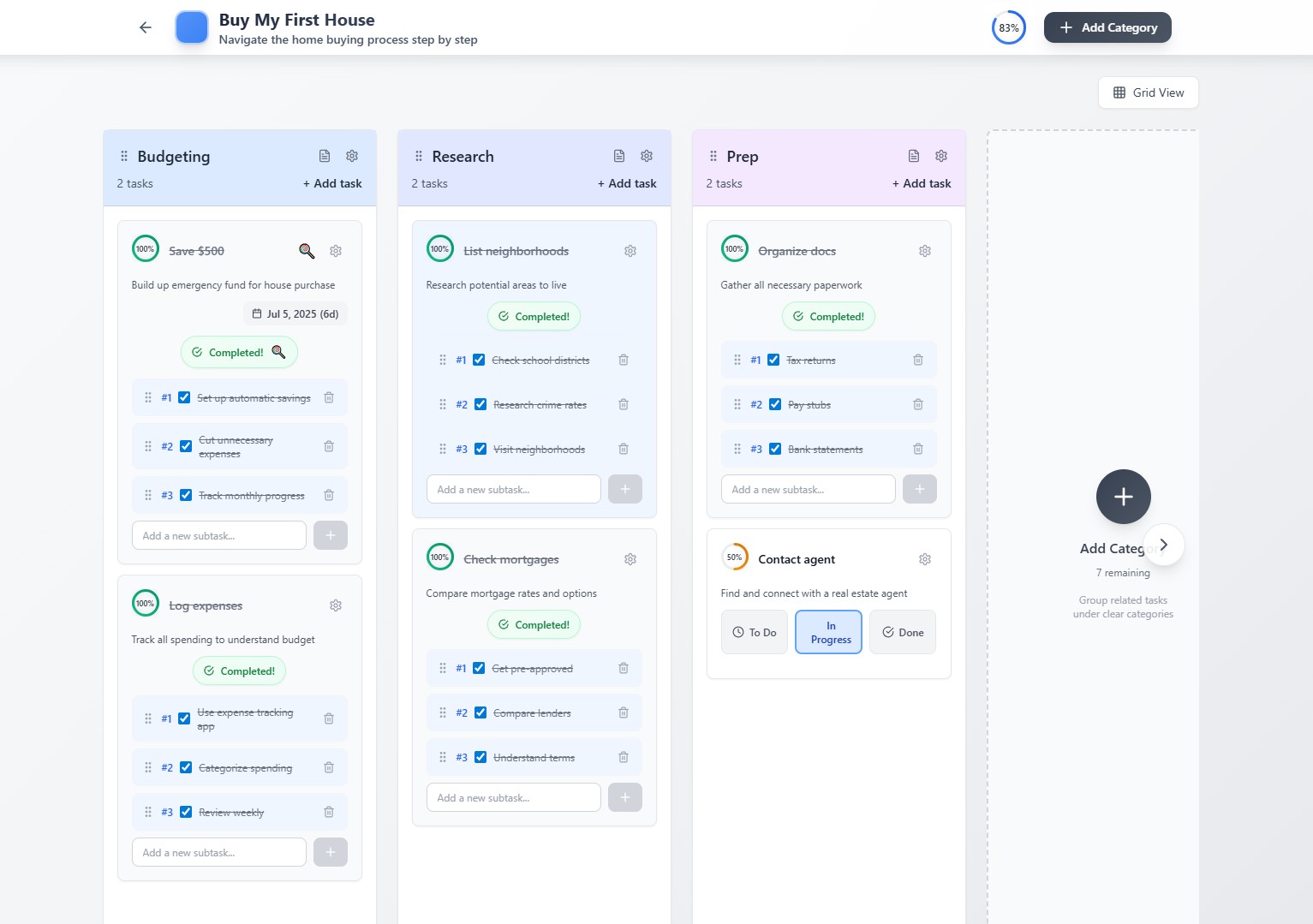The width and height of the screenshot is (1313, 924).
Task: Open notes icon for Budgeting category
Action: [325, 156]
